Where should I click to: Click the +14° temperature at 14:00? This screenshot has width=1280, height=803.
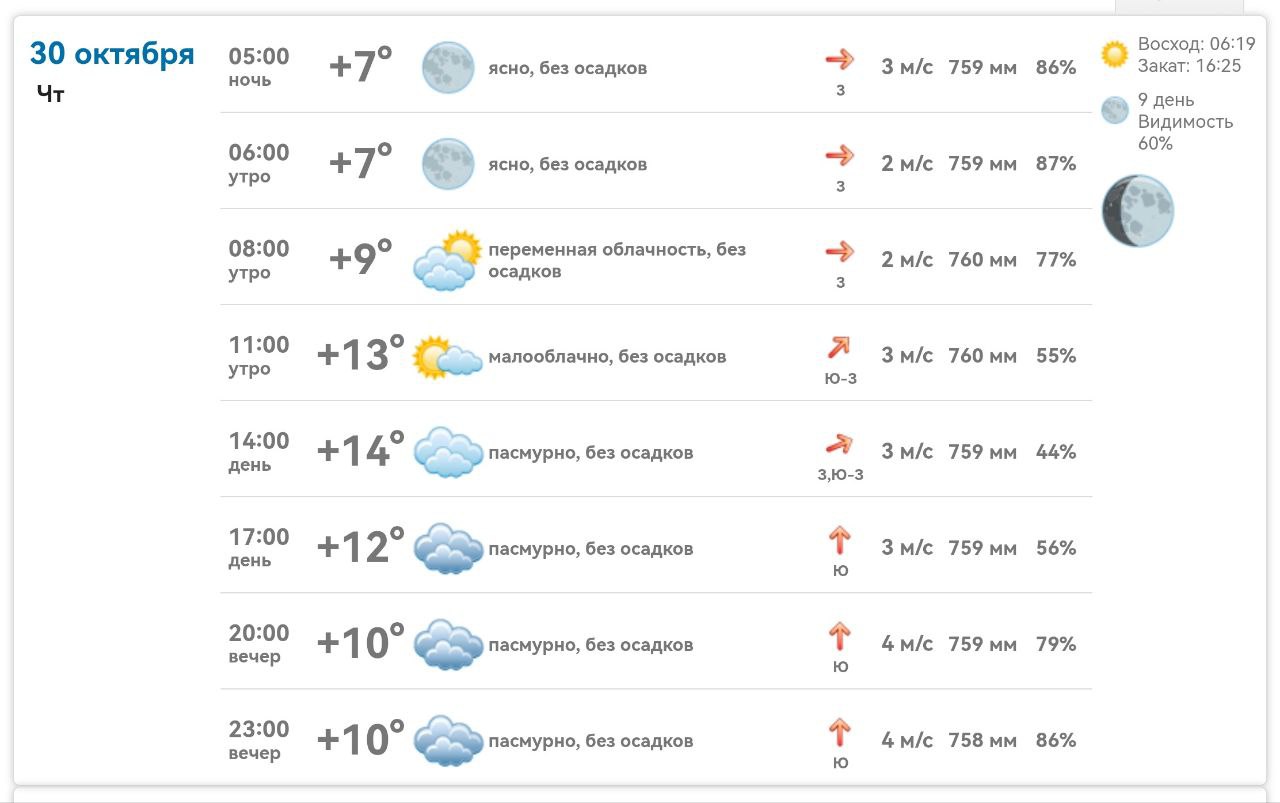pyautogui.click(x=360, y=451)
